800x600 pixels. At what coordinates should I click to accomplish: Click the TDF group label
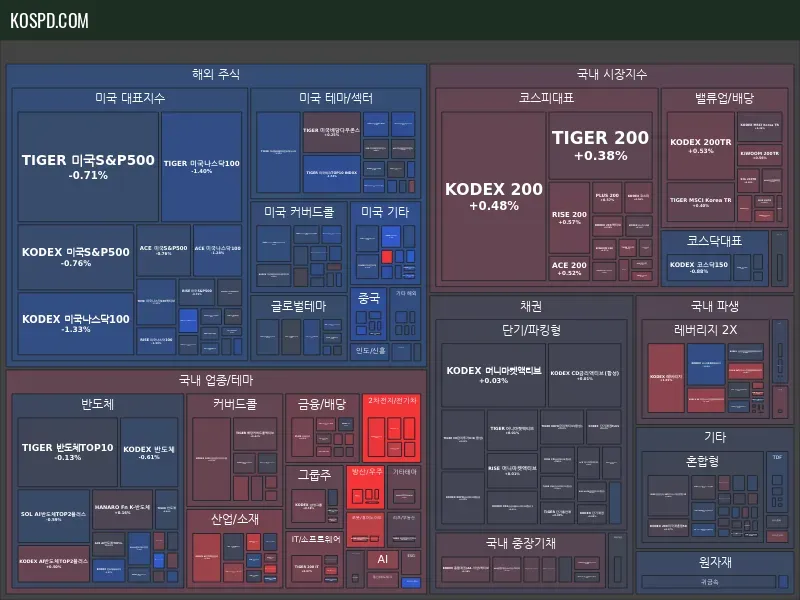pos(777,457)
